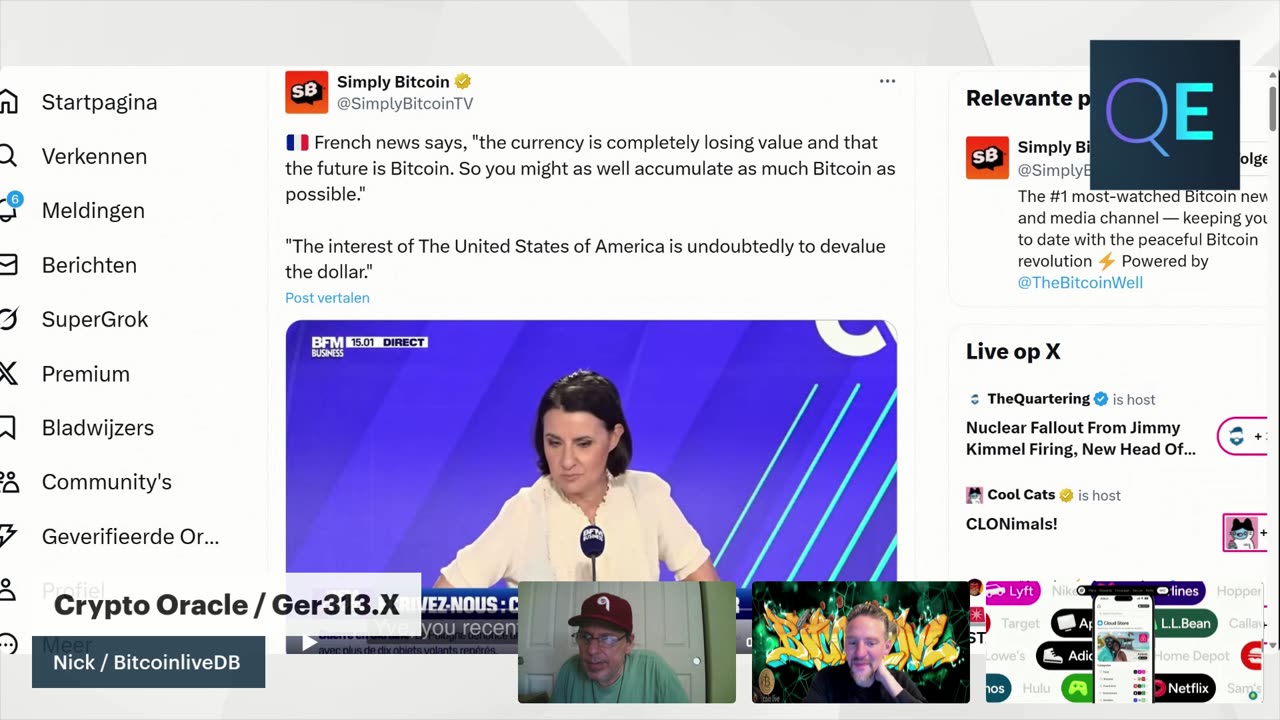Select the Premium X logo icon
This screenshot has width=1280, height=720.
[8, 373]
